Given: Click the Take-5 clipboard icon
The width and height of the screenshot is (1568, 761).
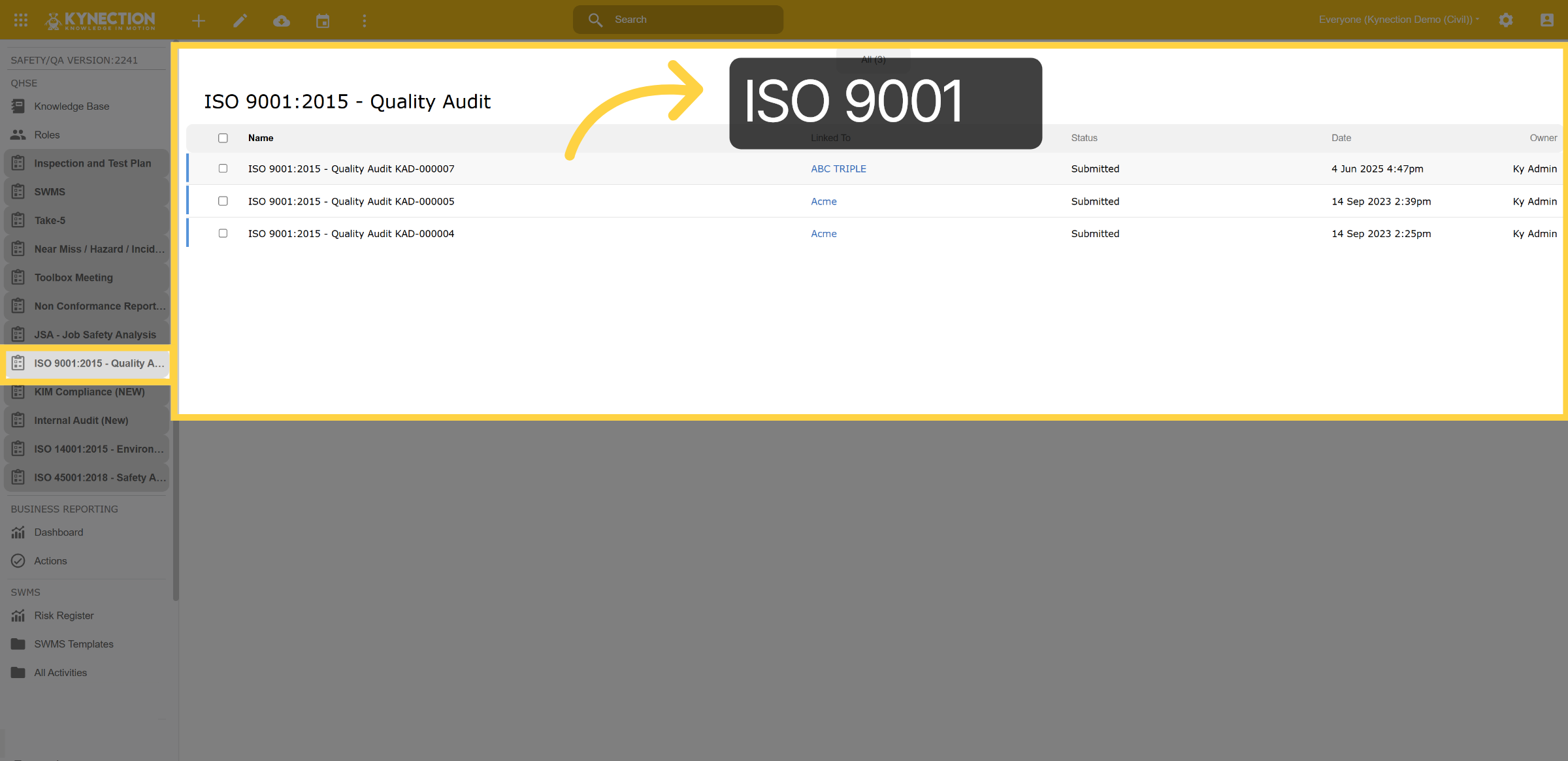Looking at the screenshot, I should (18, 220).
